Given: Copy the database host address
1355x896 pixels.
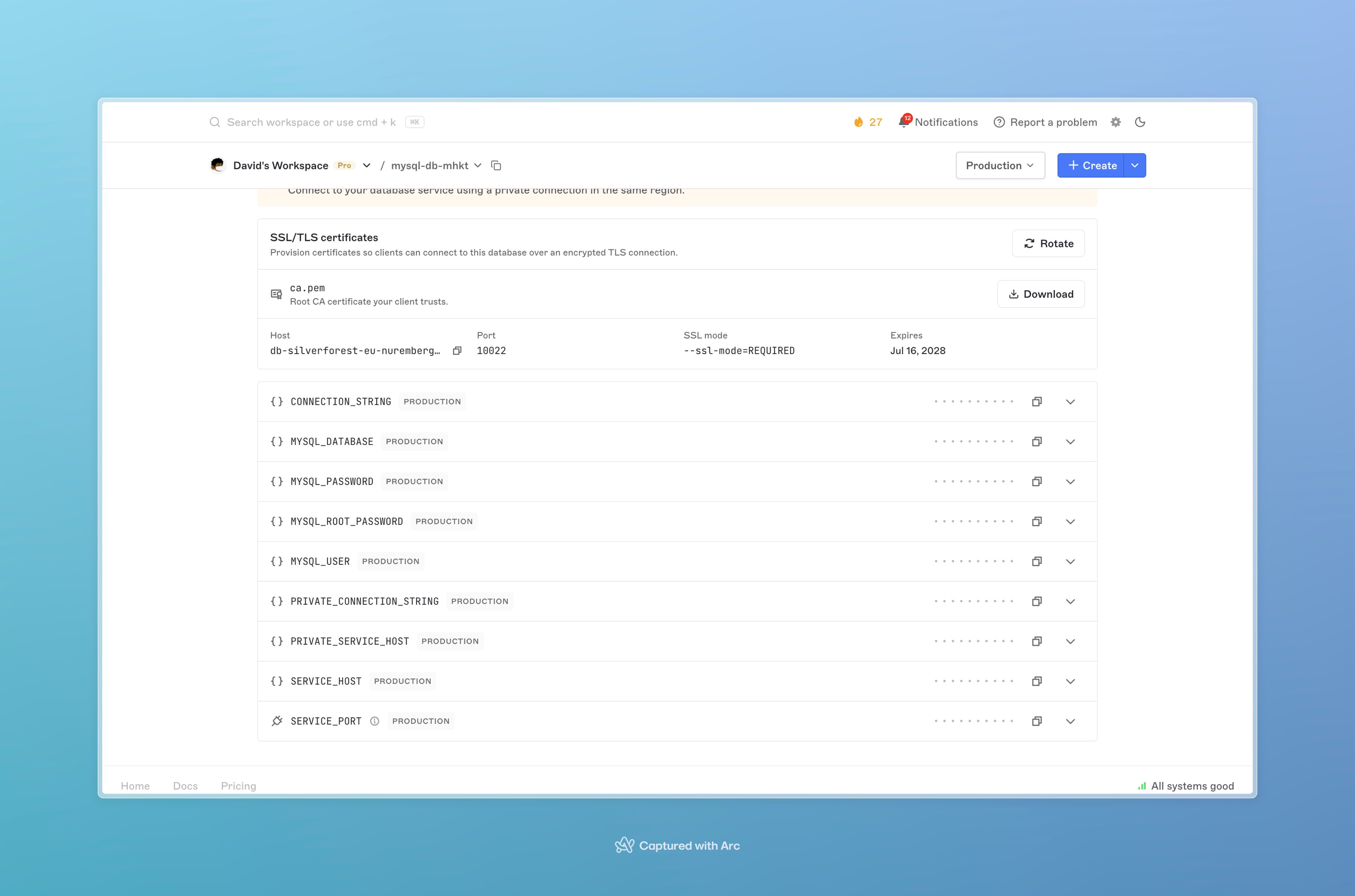Looking at the screenshot, I should coord(457,351).
